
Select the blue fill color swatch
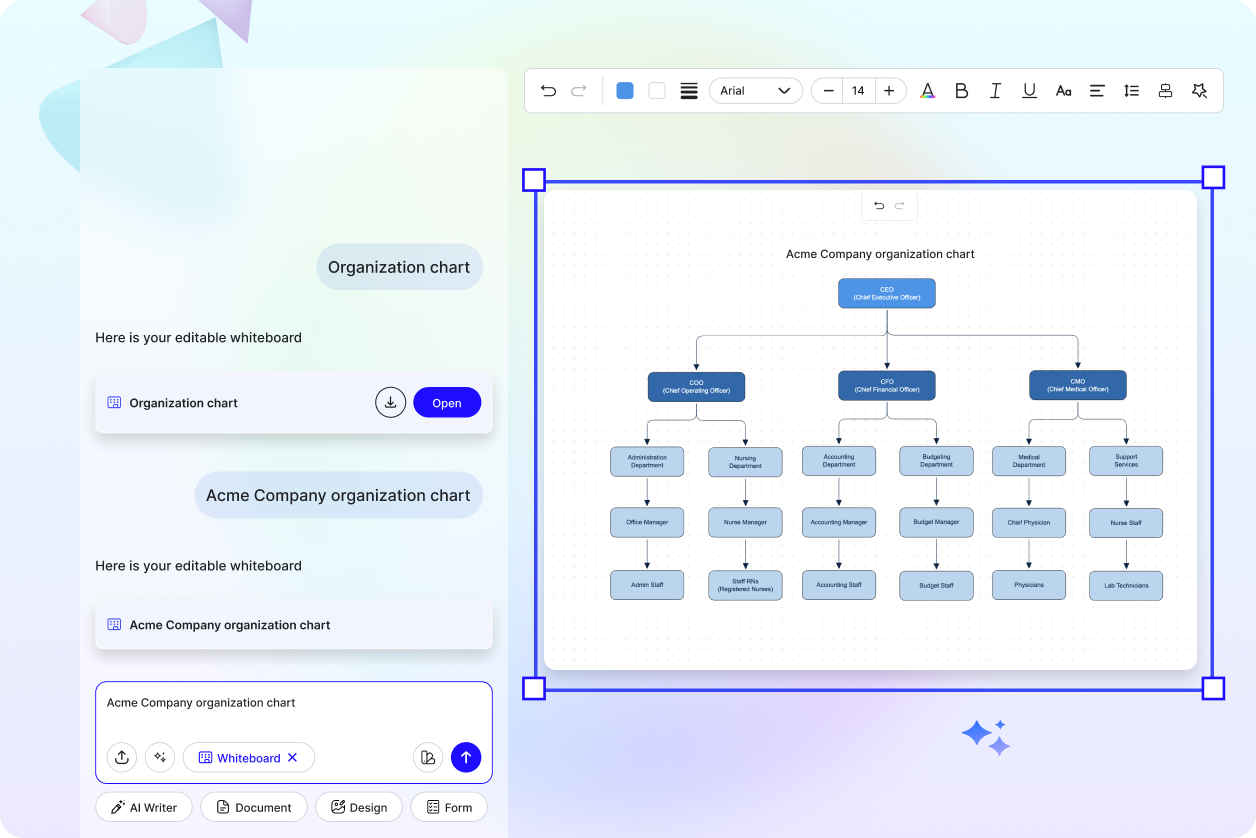pyautogui.click(x=624, y=90)
